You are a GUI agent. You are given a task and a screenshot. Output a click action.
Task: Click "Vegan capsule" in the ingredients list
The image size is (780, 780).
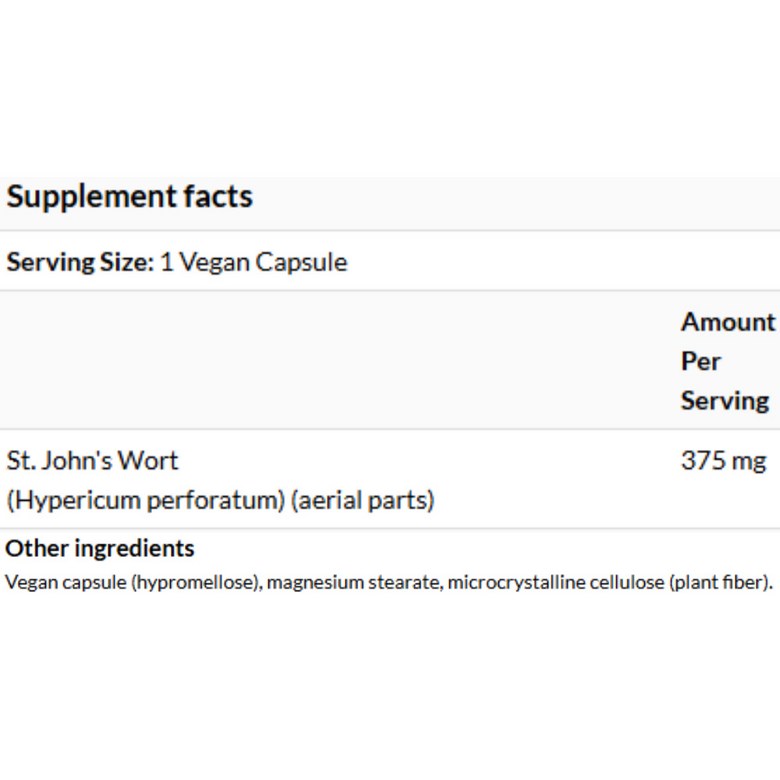pos(64,582)
